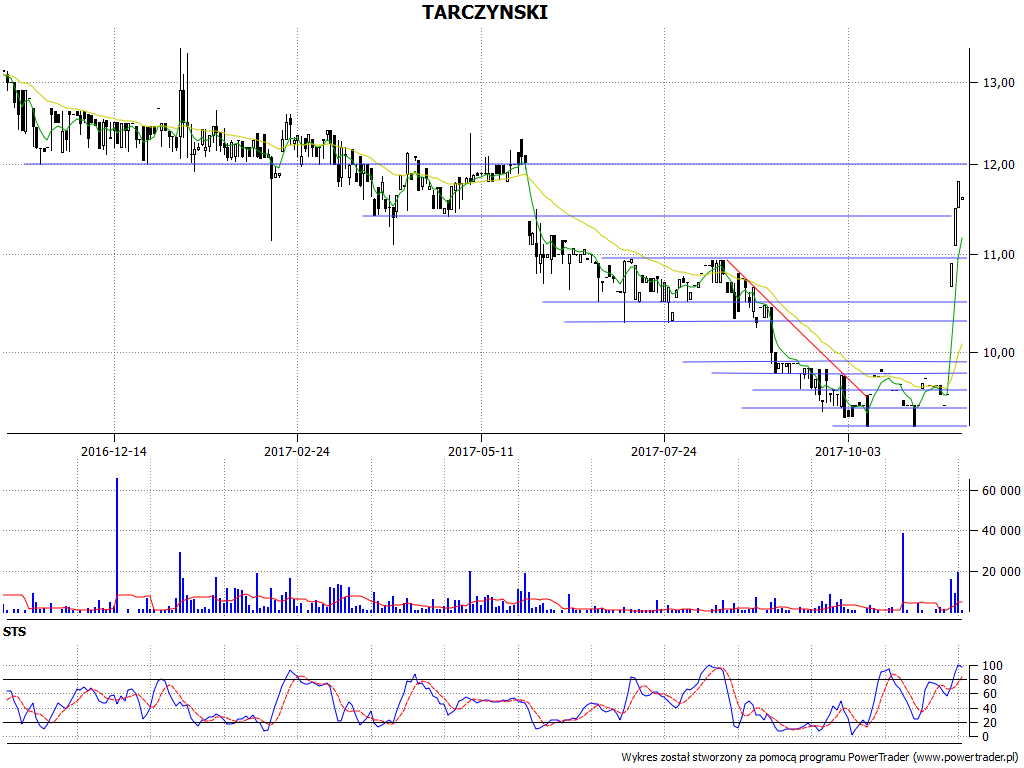
Task: Click the 60 level on STS axis
Action: tap(989, 694)
